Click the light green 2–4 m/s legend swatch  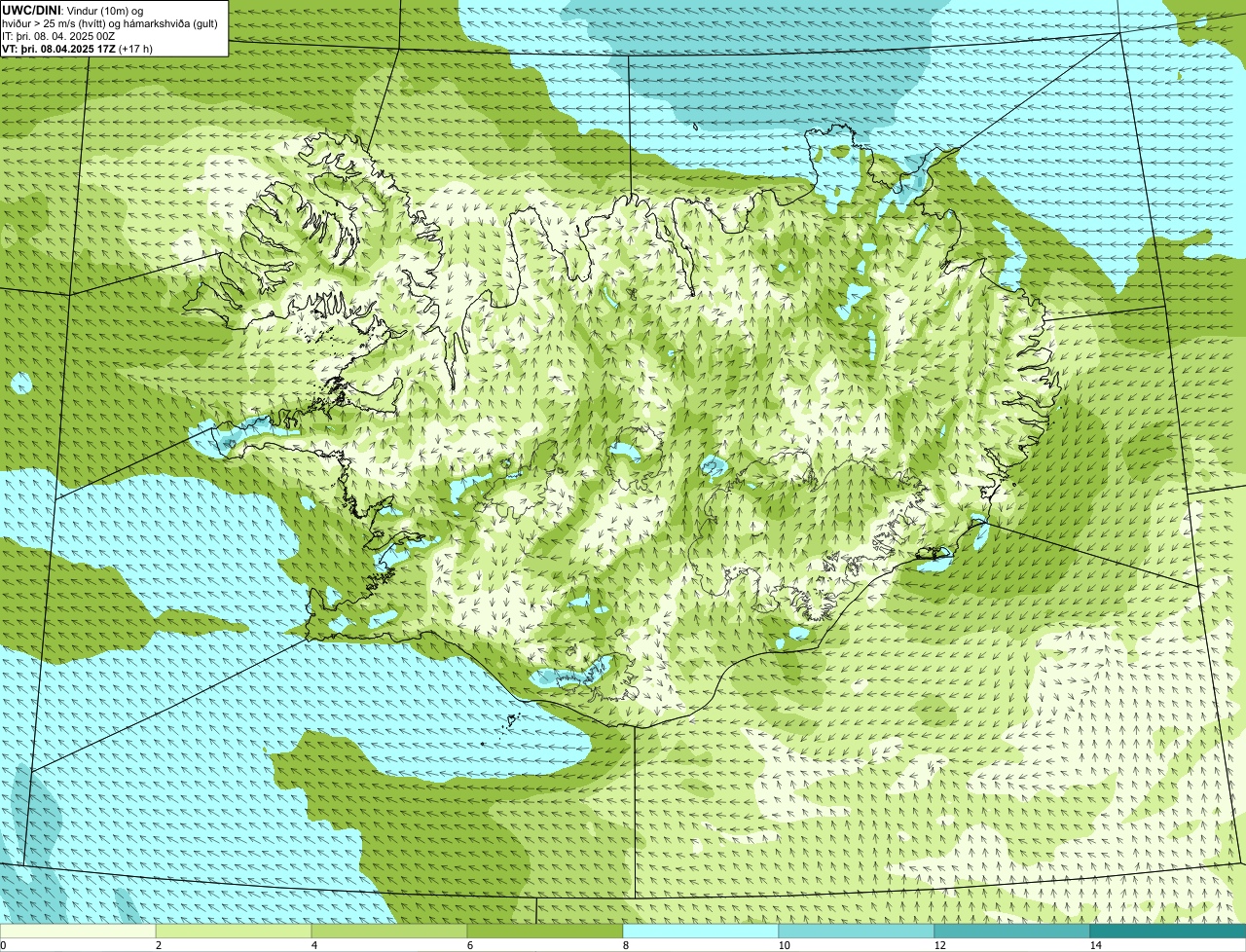coord(234,932)
